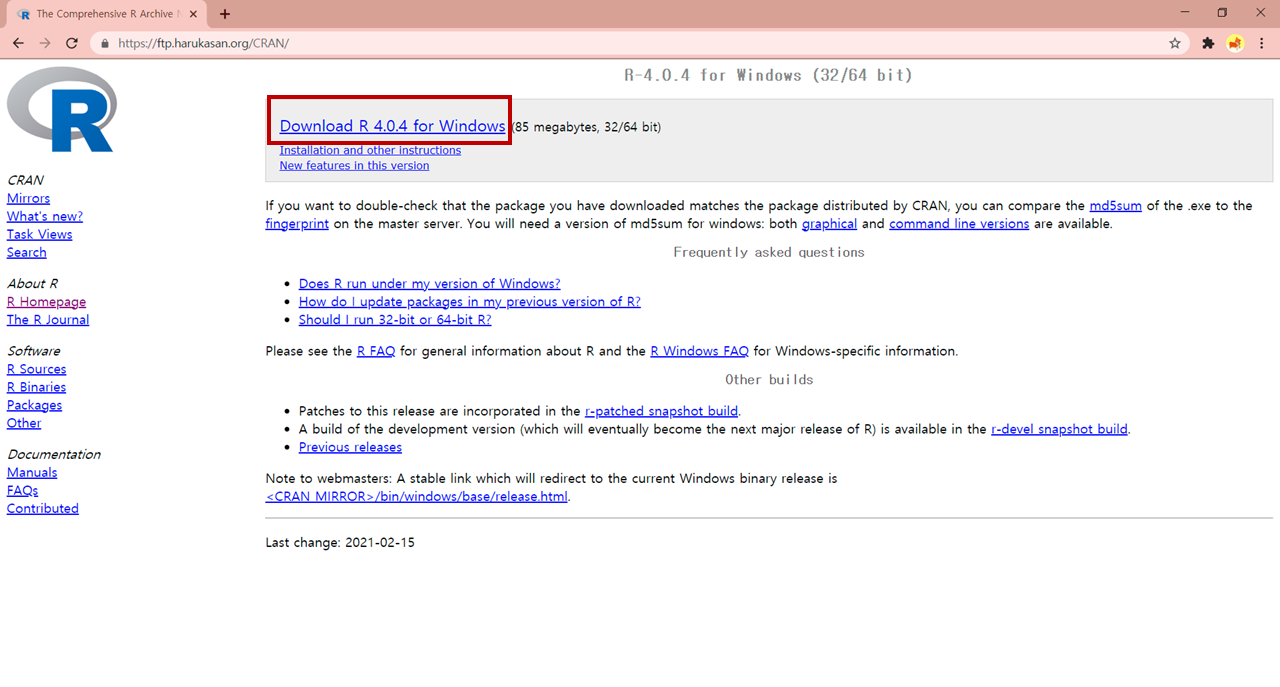Open R Binaries in the sidebar
This screenshot has width=1280, height=687.
36,388
